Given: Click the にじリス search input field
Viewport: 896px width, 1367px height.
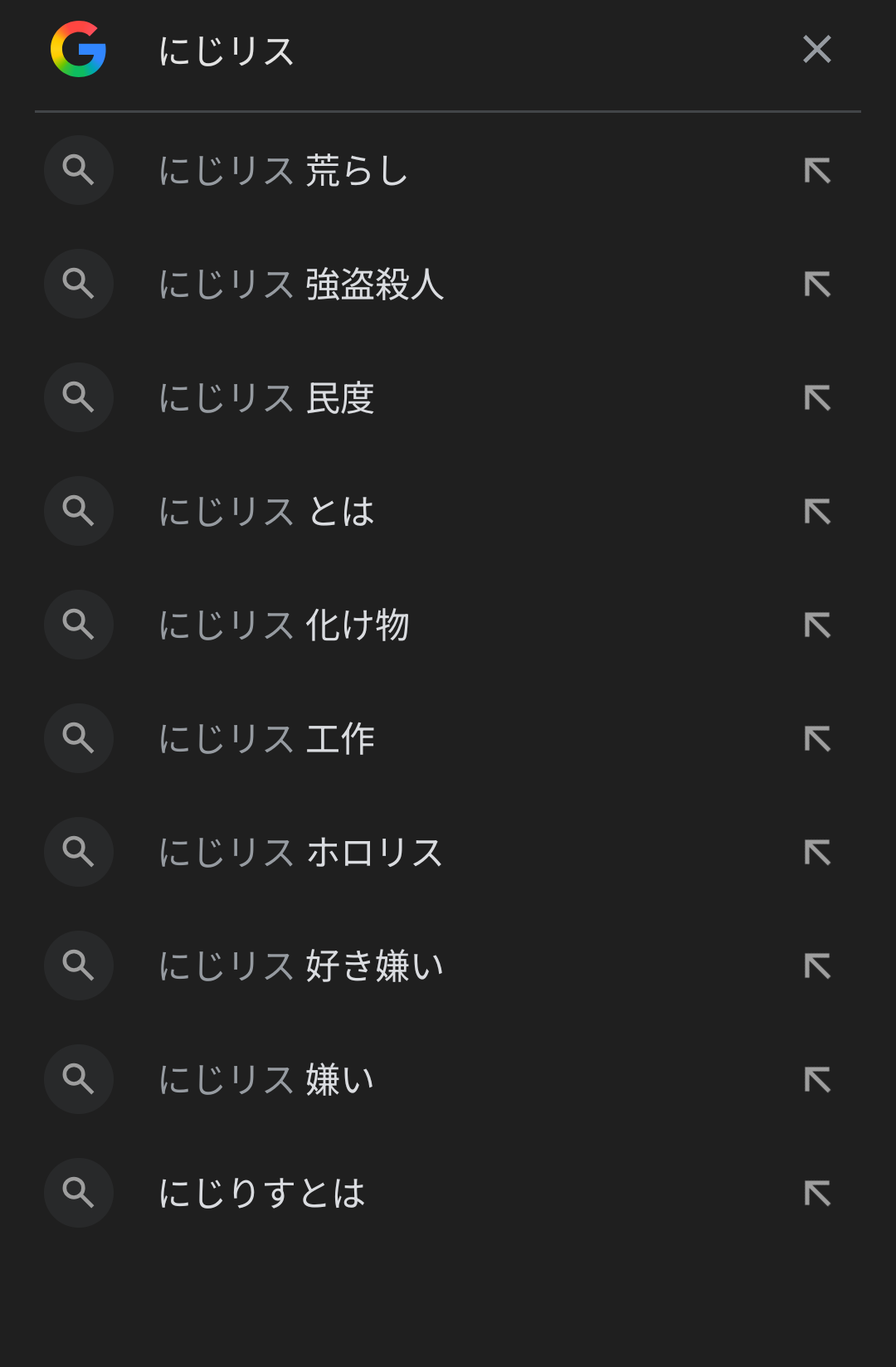Looking at the screenshot, I should point(456,51).
